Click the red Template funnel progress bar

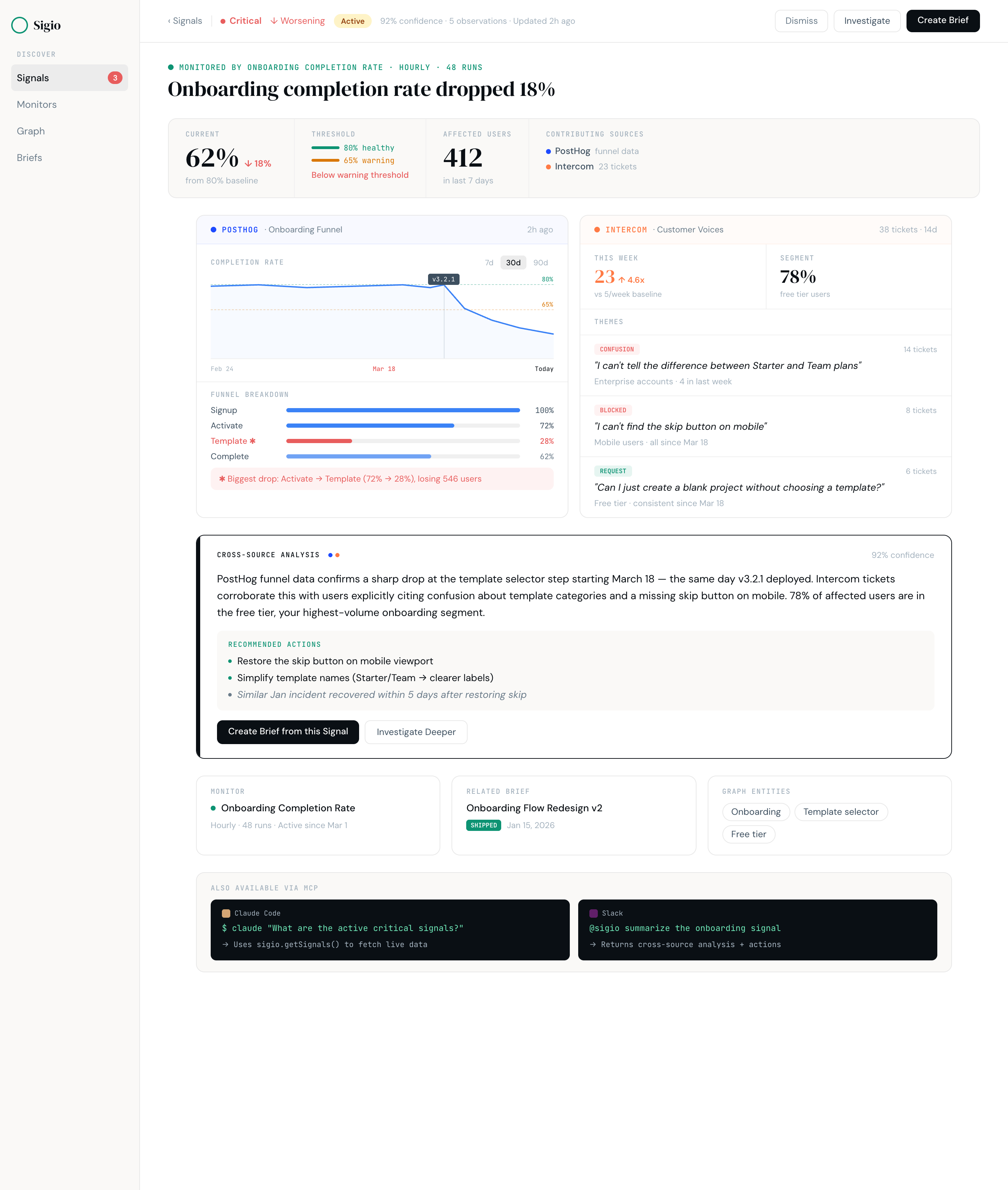pyautogui.click(x=319, y=440)
